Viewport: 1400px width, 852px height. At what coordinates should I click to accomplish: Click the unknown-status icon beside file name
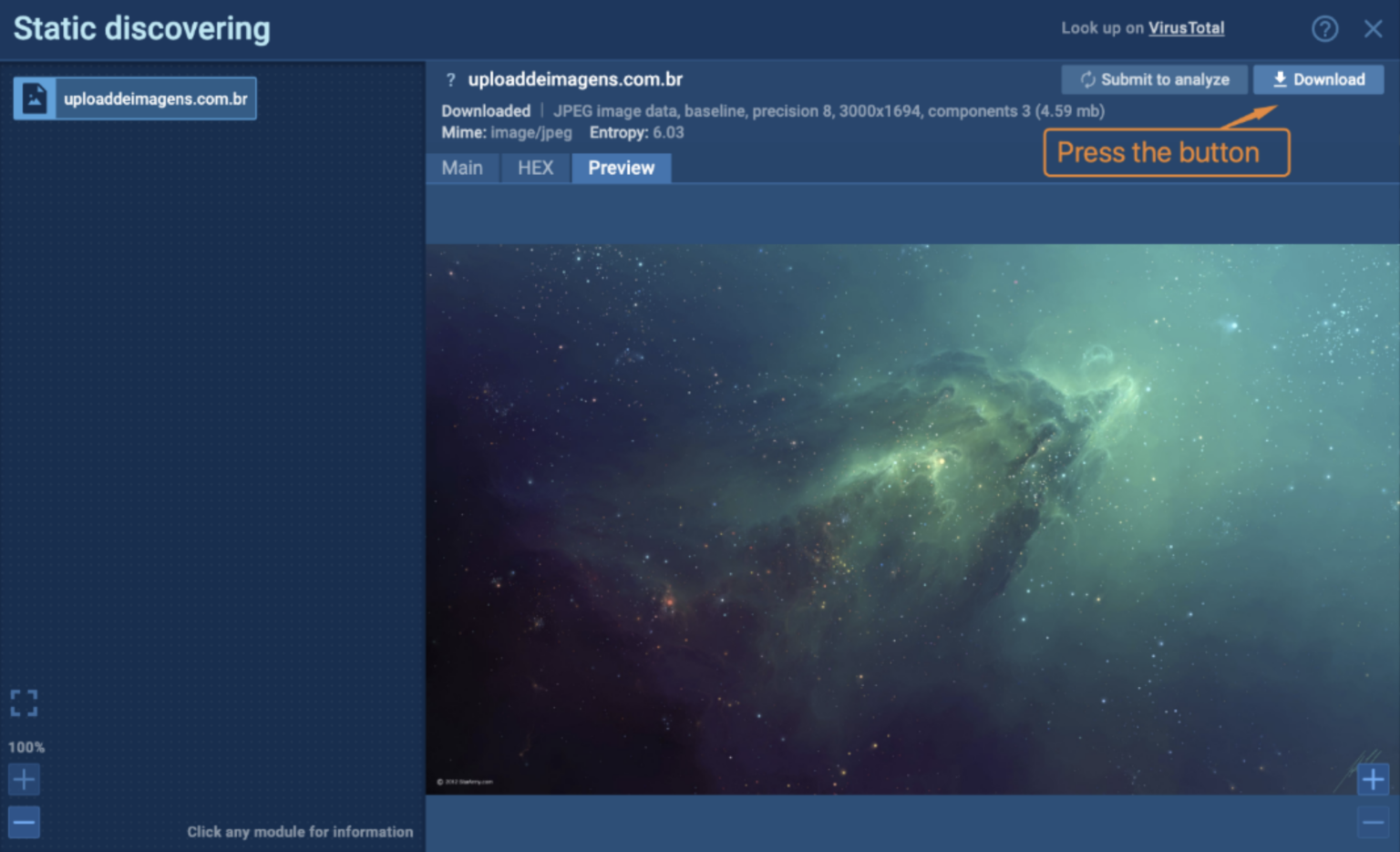(x=450, y=80)
